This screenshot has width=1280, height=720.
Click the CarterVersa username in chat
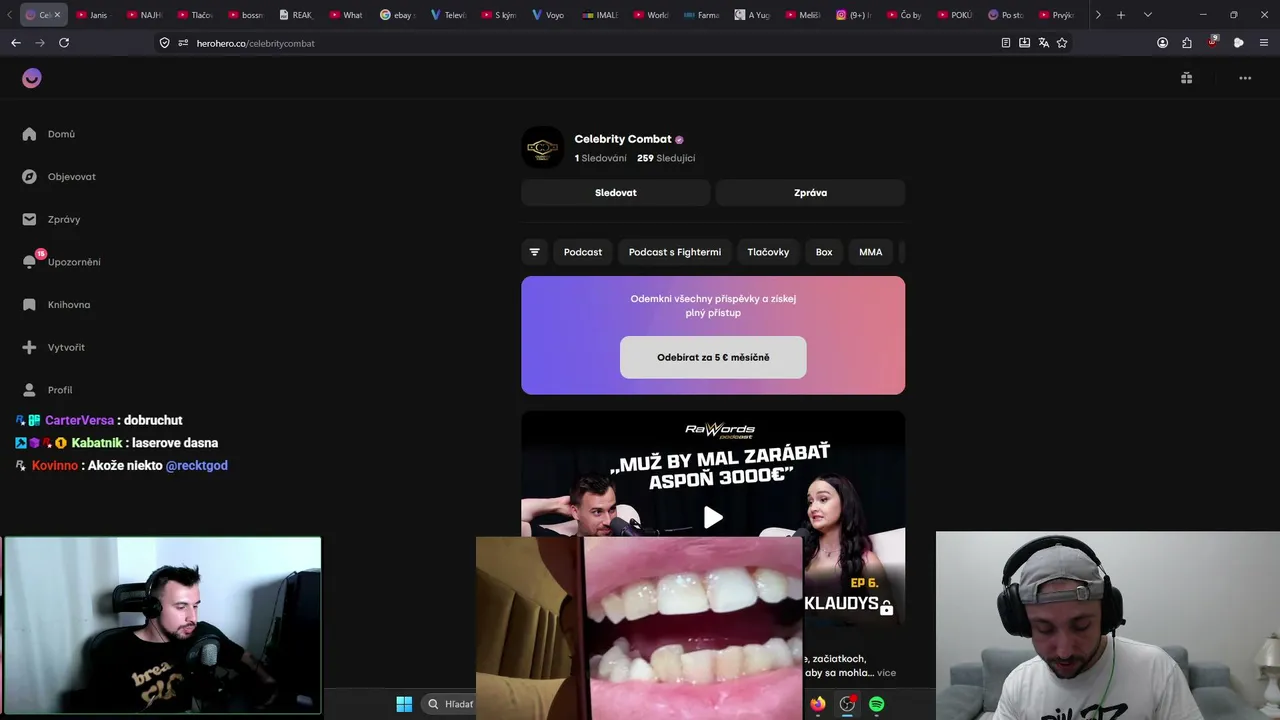79,420
